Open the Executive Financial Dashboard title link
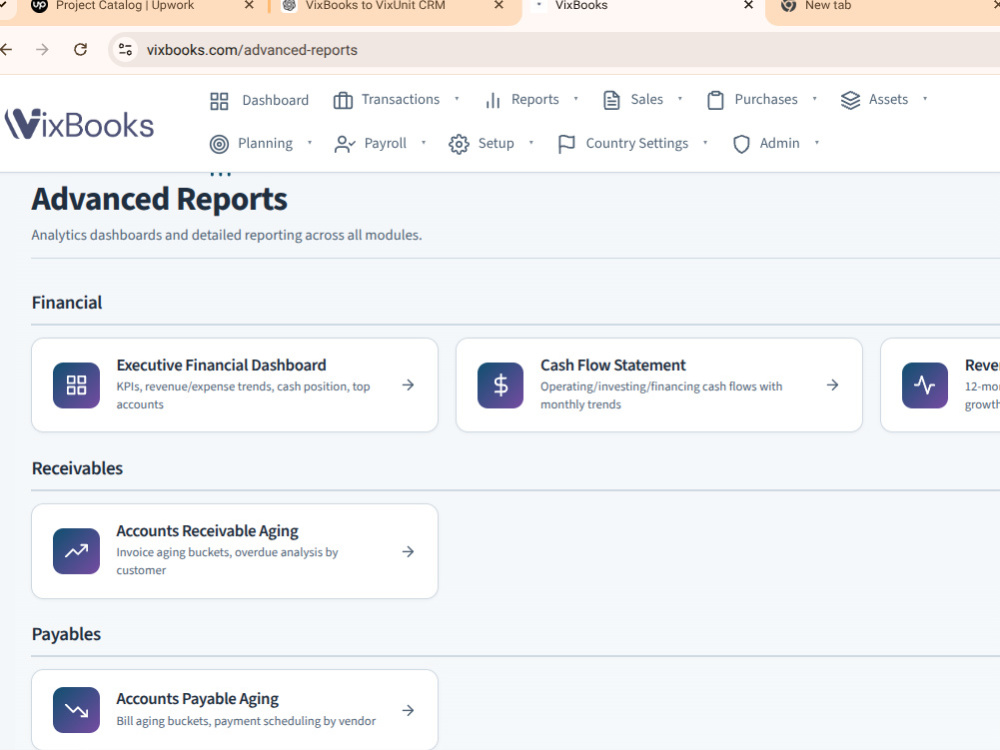1000x750 pixels. [221, 365]
